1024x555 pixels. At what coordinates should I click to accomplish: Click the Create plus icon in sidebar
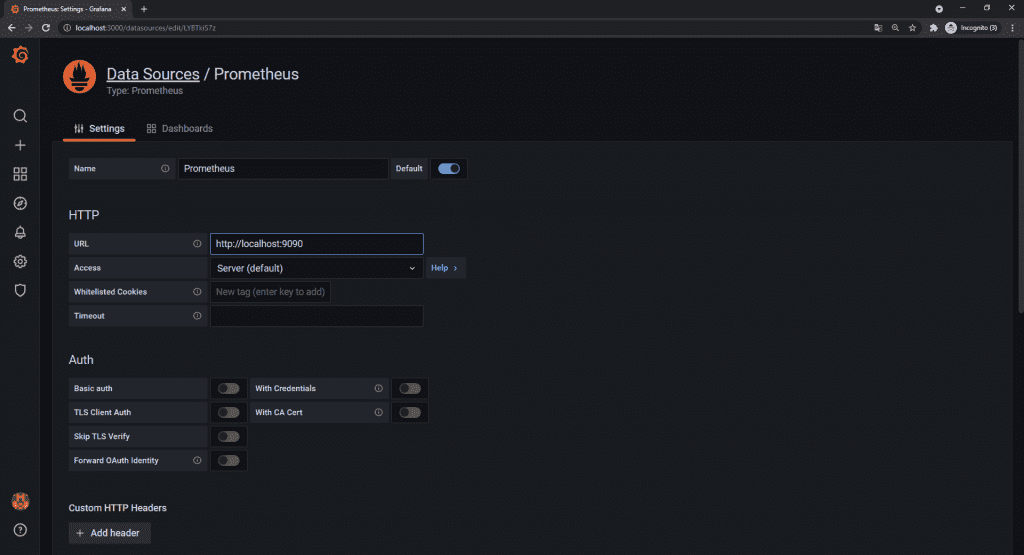tap(20, 145)
